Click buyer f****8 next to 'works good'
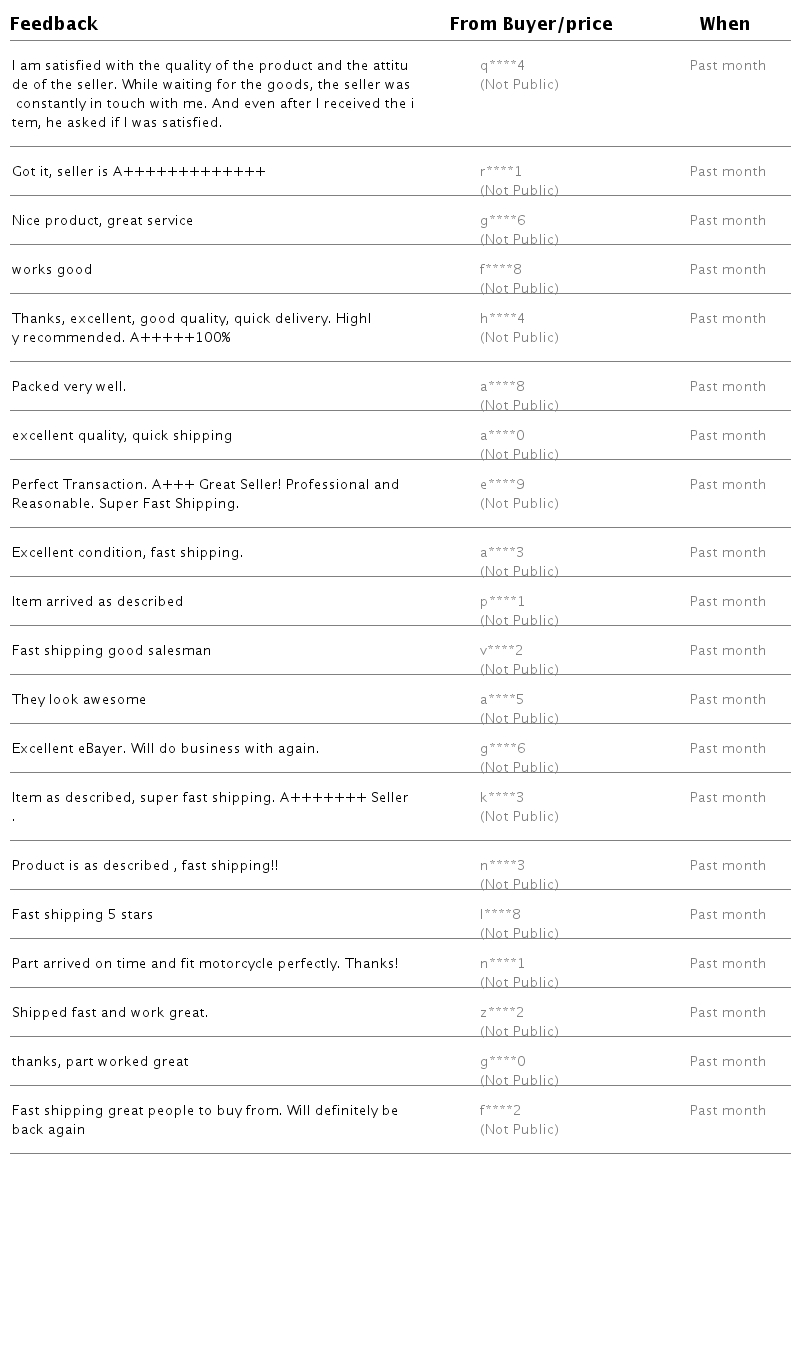The height and width of the screenshot is (1368, 800). [x=501, y=270]
